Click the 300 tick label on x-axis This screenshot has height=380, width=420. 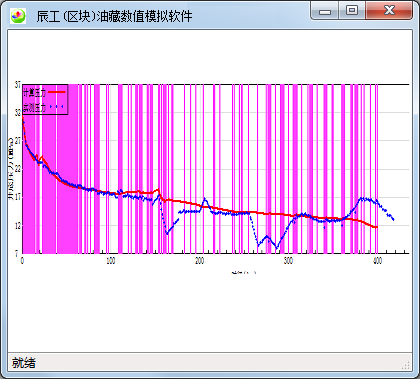[288, 261]
